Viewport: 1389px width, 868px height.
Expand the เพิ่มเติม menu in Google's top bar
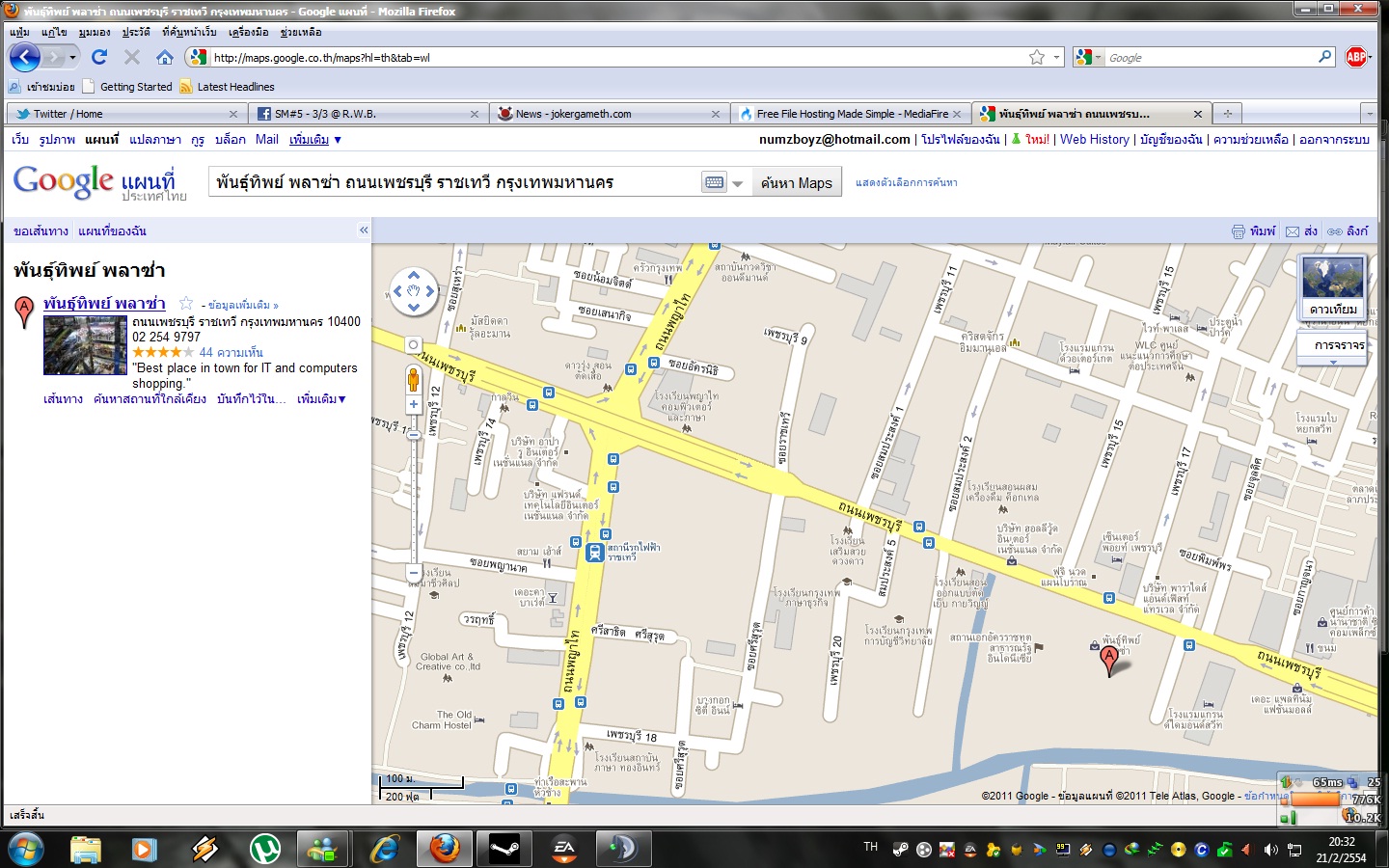[315, 140]
